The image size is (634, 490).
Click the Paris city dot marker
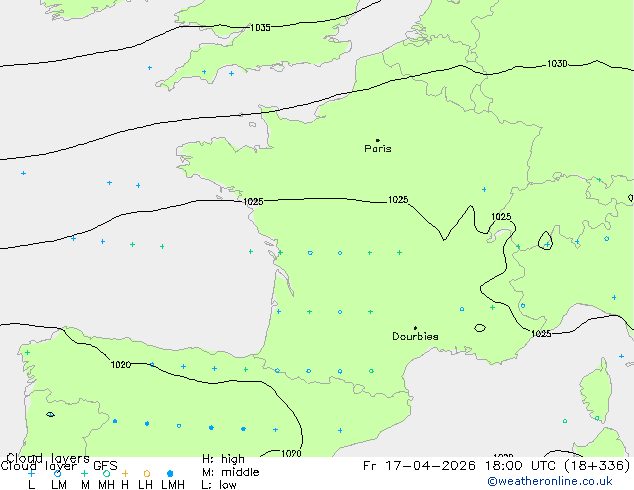coord(378,140)
